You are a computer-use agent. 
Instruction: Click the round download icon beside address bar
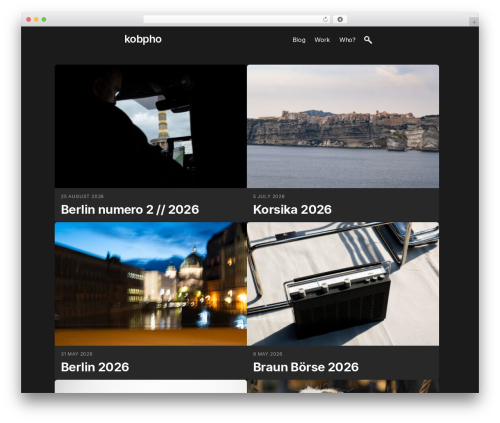(340, 20)
